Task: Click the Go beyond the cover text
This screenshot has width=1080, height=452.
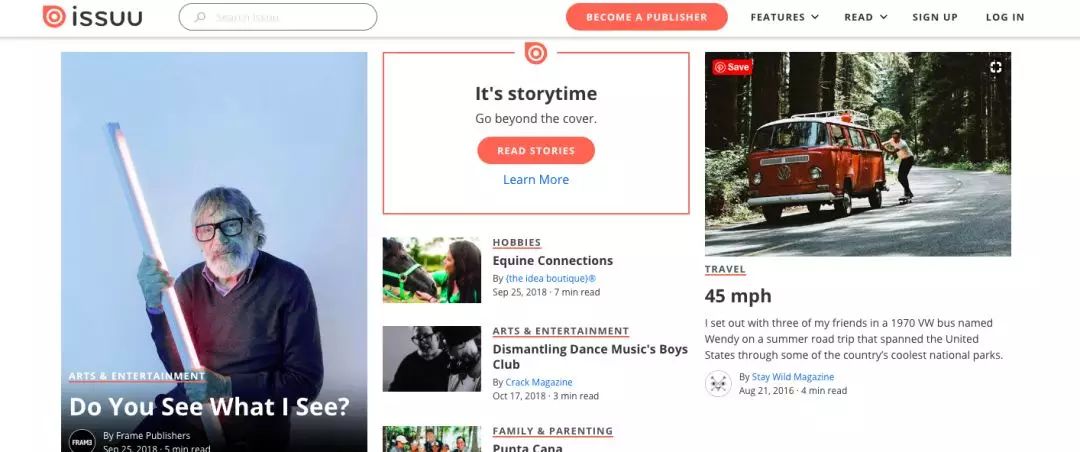Action: tap(536, 119)
